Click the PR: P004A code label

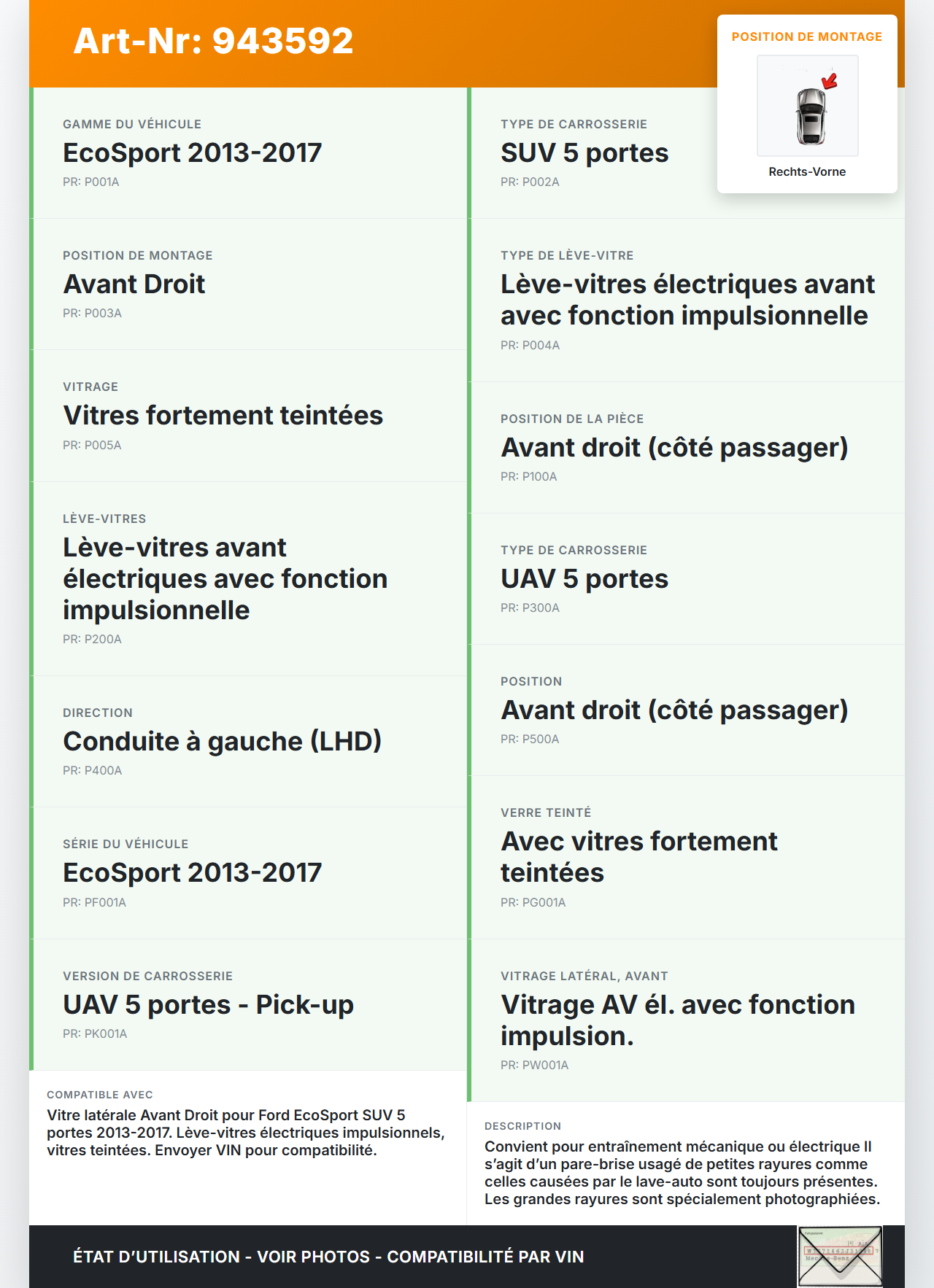pyautogui.click(x=530, y=345)
